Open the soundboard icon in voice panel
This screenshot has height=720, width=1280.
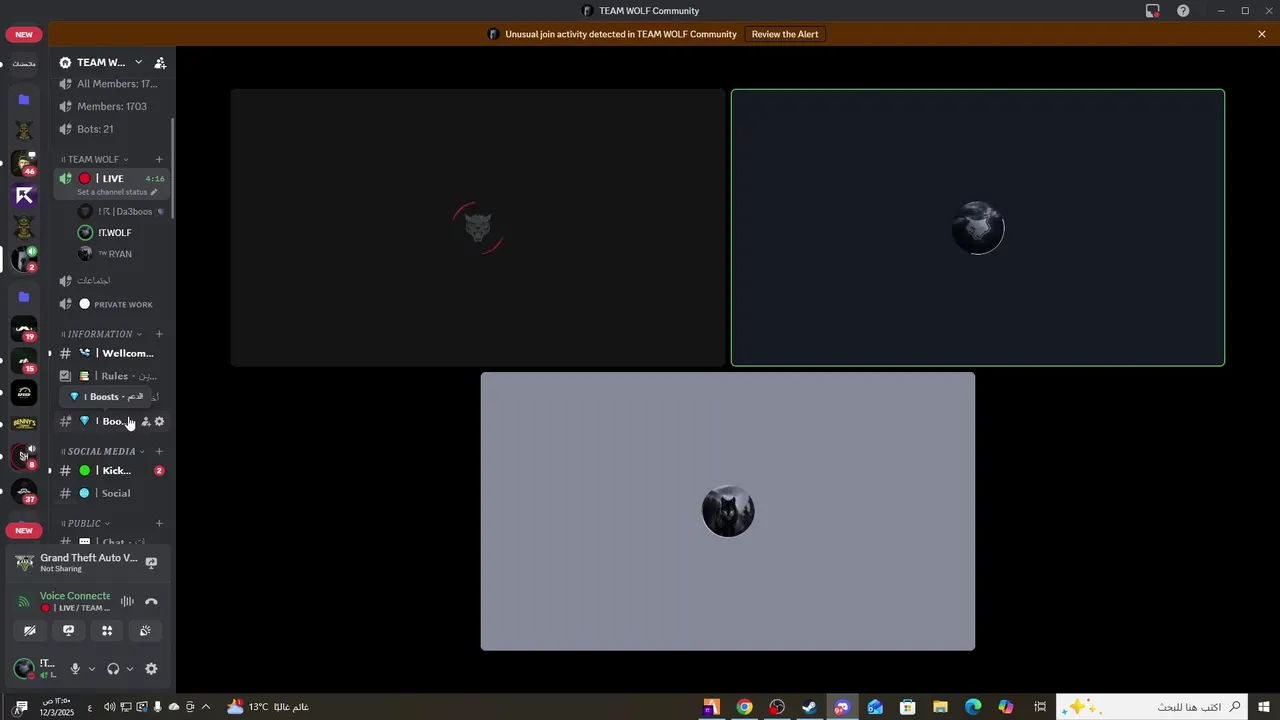pos(145,630)
